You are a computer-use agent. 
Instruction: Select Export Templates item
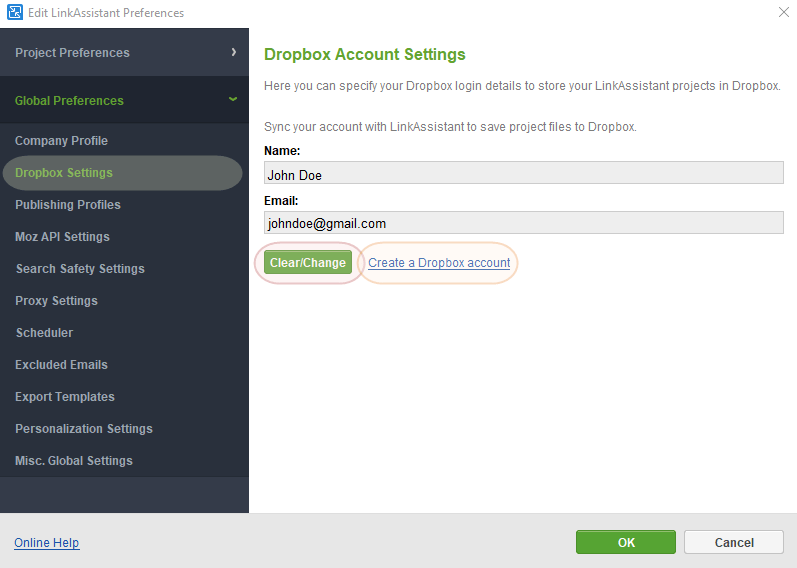(65, 397)
